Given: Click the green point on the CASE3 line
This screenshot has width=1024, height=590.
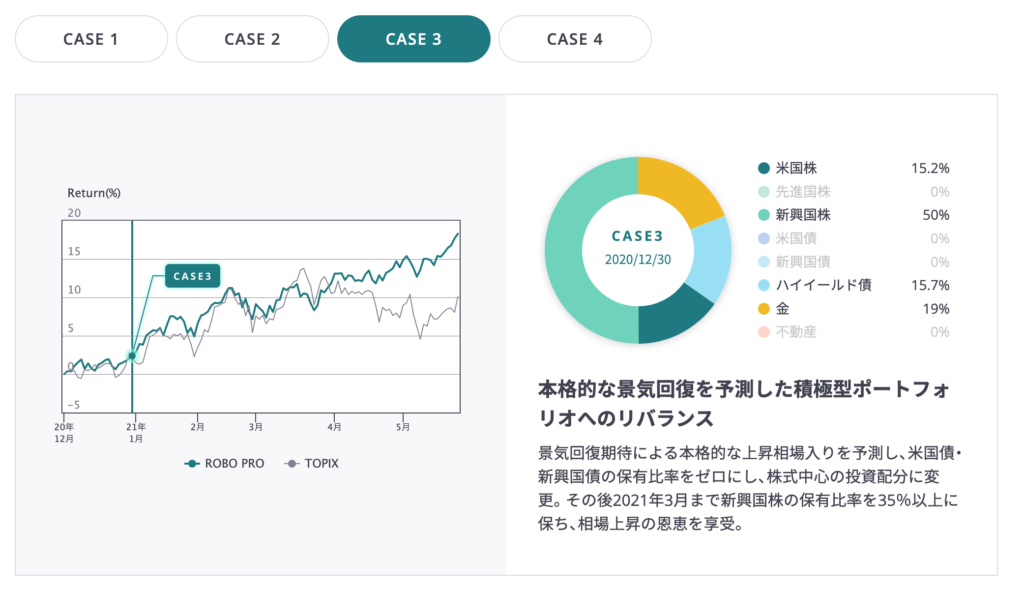Looking at the screenshot, I should click(132, 356).
